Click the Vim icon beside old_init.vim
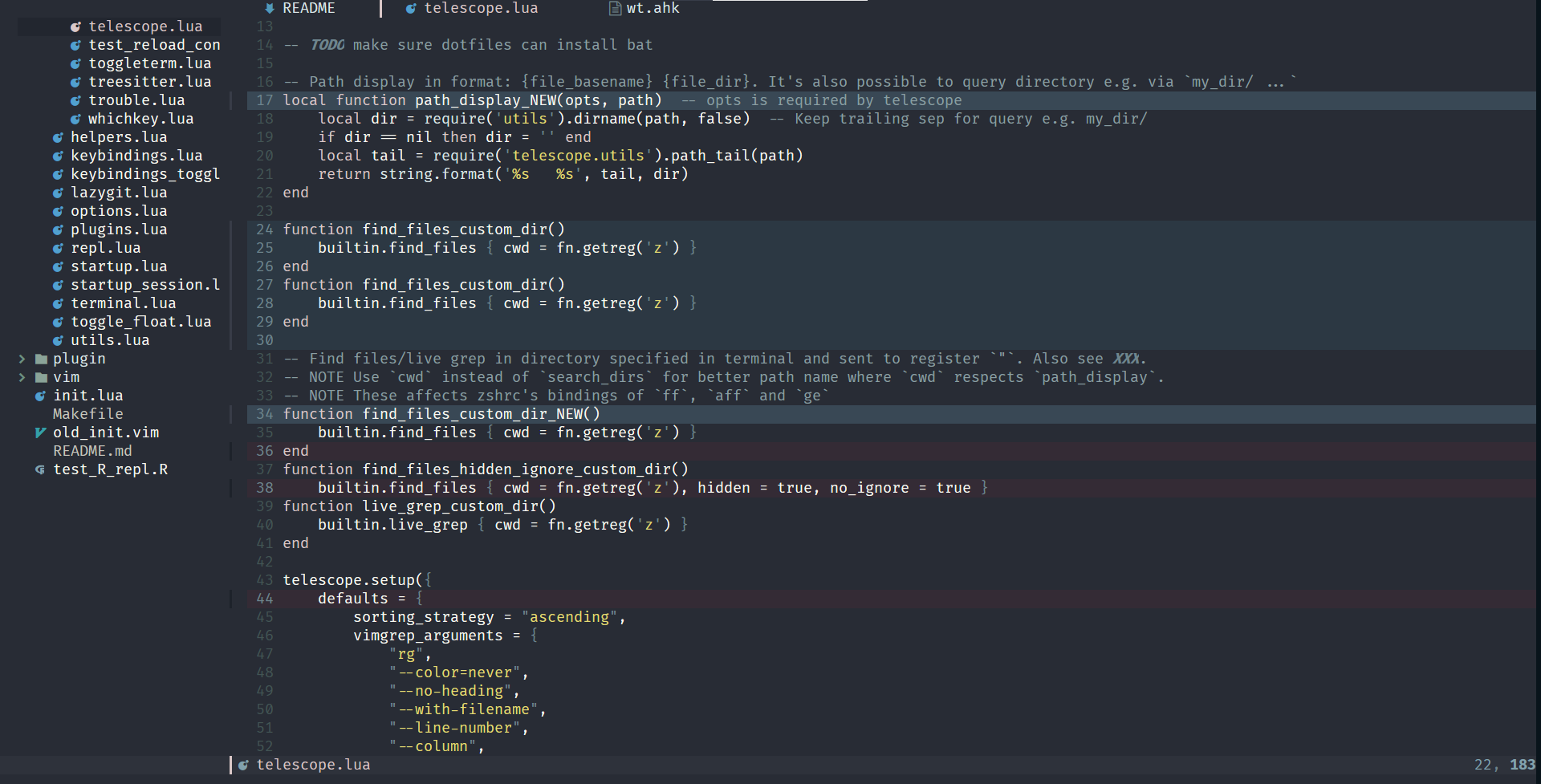The width and height of the screenshot is (1541, 784). (x=40, y=433)
